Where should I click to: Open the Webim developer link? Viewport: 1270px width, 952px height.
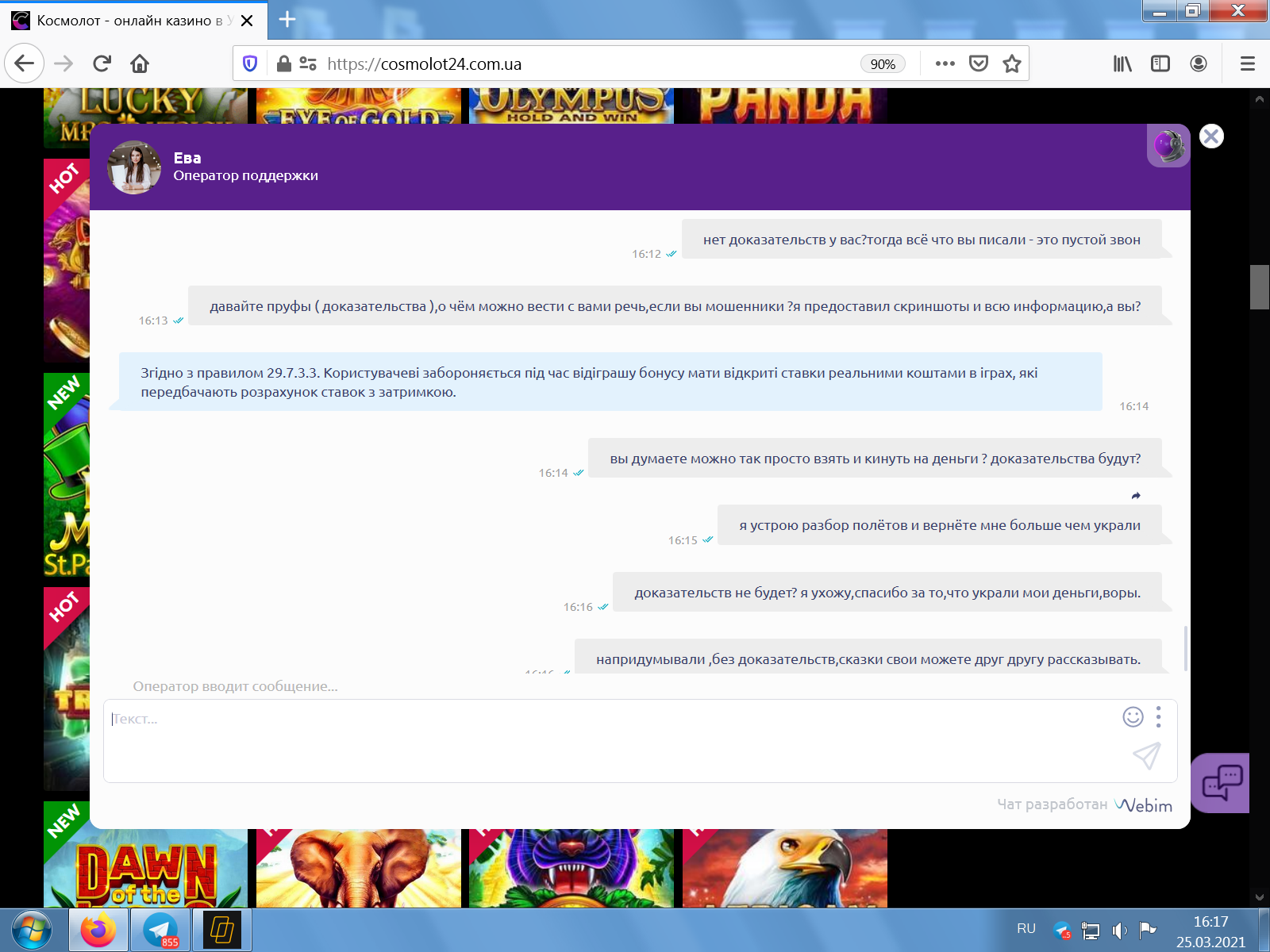(1143, 805)
